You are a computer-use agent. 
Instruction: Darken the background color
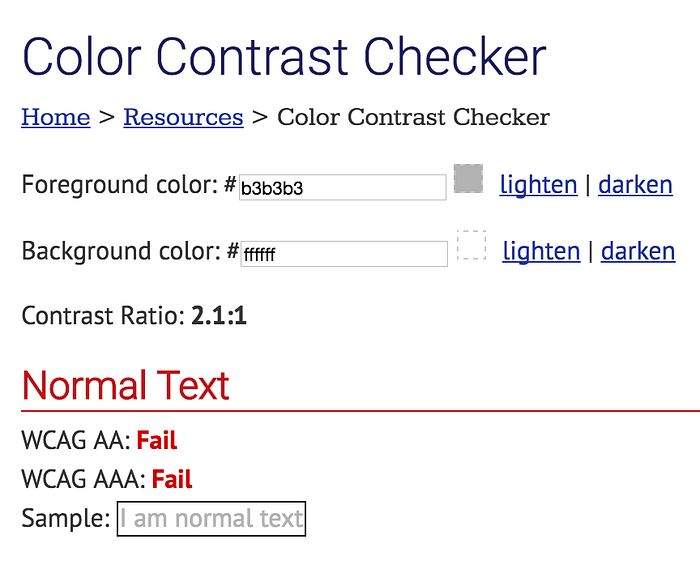coord(638,251)
